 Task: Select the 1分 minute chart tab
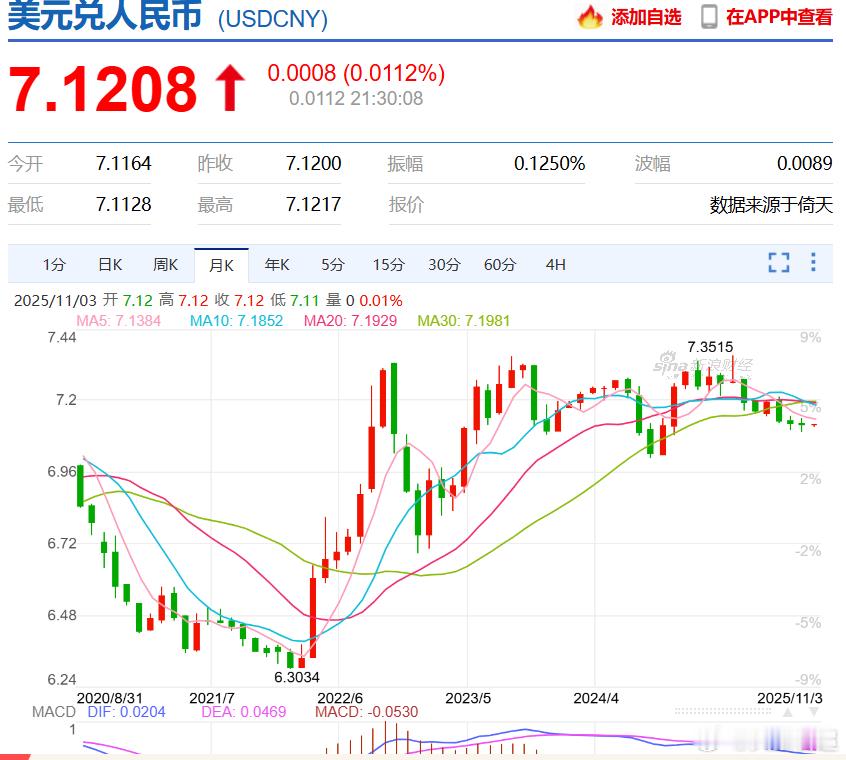pos(53,264)
